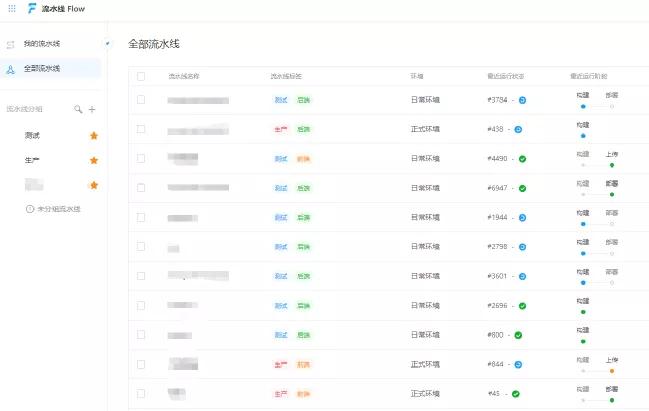This screenshot has width=649, height=411.
Task: Click running status icon of run #3601
Action: point(522,276)
